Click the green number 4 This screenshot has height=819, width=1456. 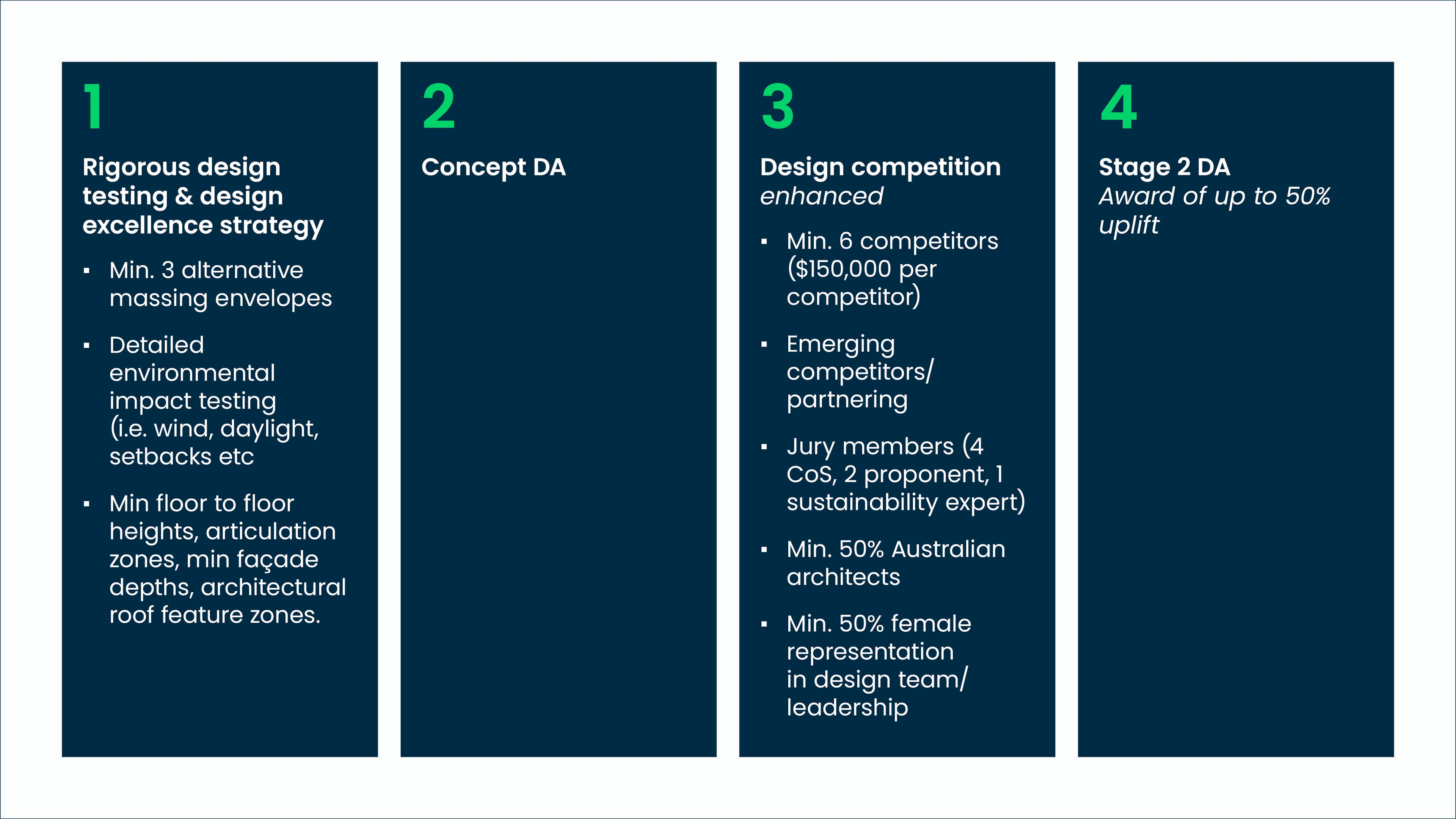click(x=1119, y=106)
